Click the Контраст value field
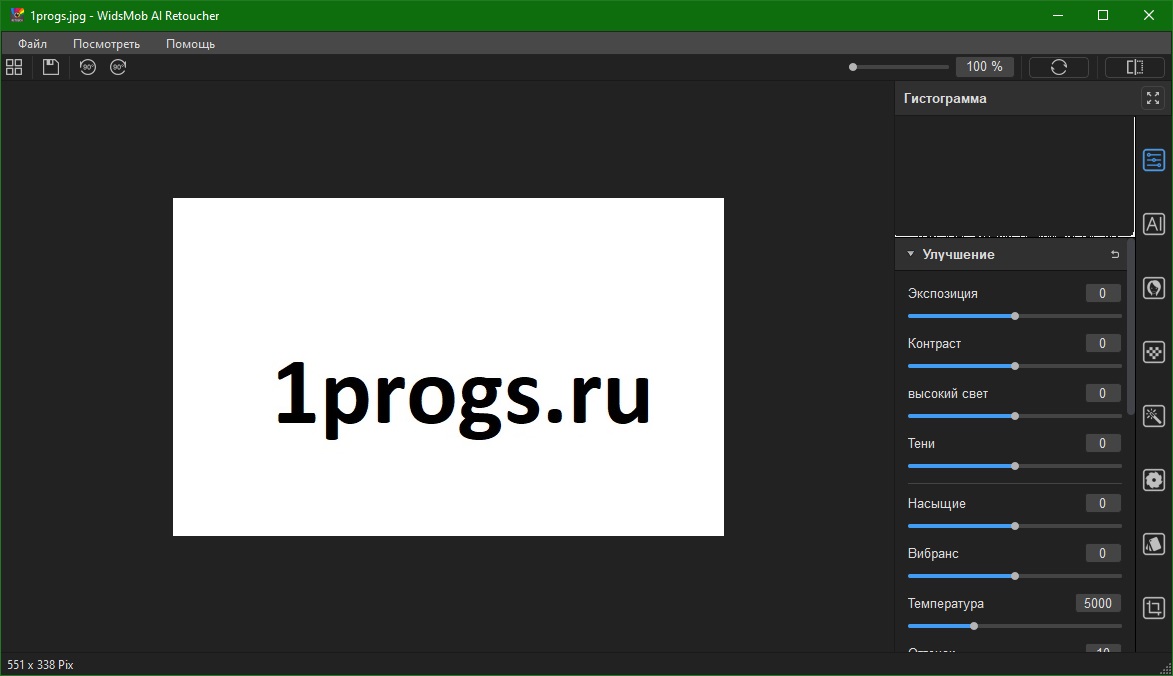The height and width of the screenshot is (676, 1173). coord(1103,343)
